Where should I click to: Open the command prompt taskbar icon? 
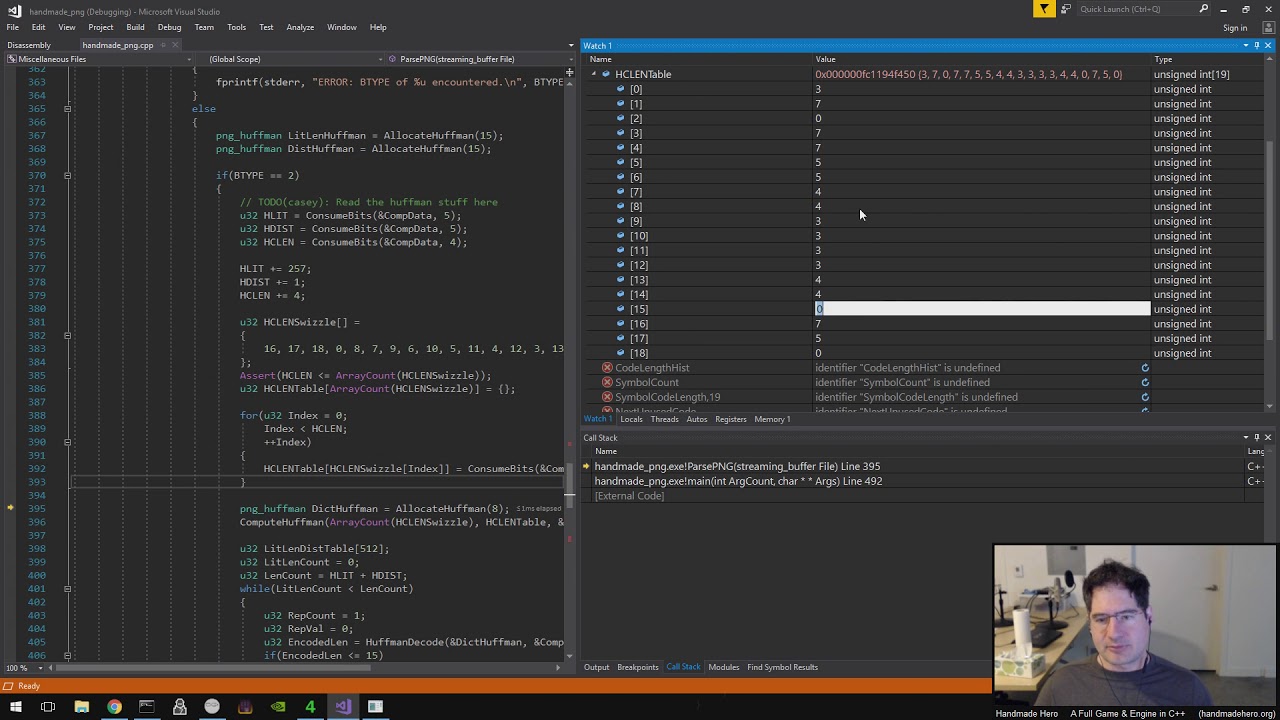(147, 707)
